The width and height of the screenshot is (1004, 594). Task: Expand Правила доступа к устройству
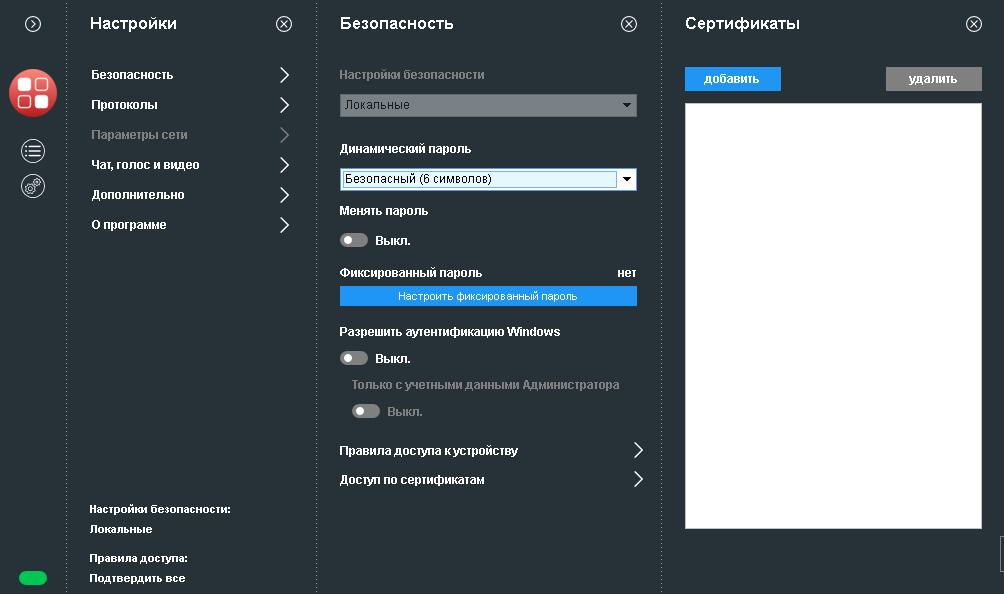pos(490,451)
